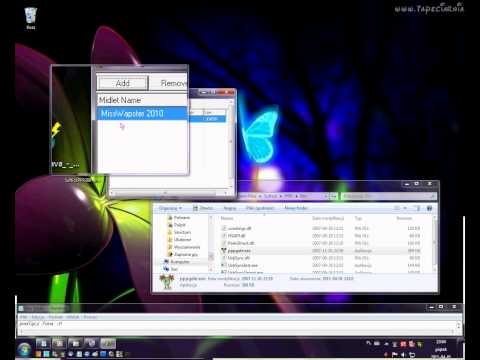
Task: Open the Edycja menu in Notepad
Action: (x=38, y=317)
